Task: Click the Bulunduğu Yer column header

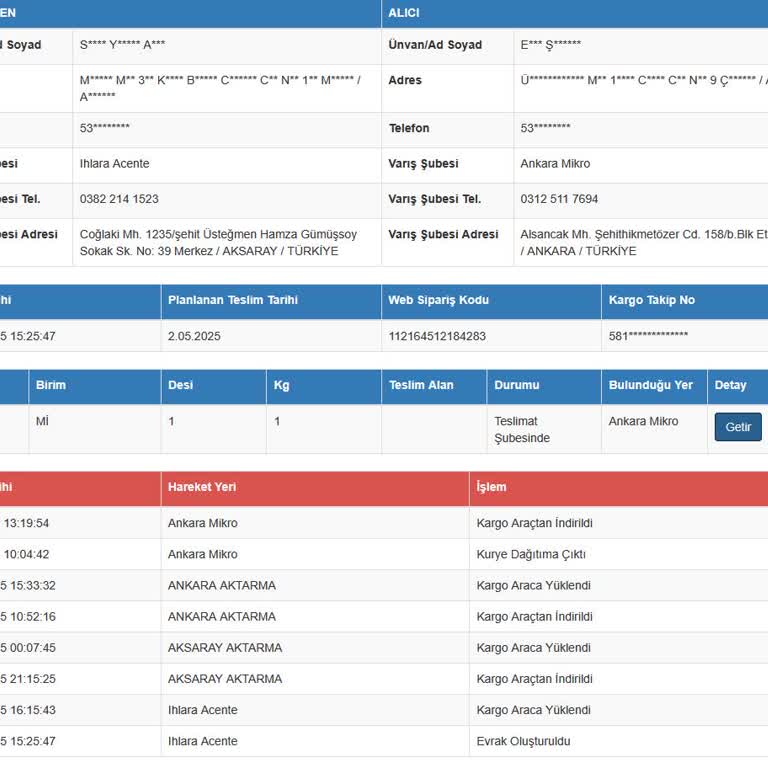Action: pos(650,385)
